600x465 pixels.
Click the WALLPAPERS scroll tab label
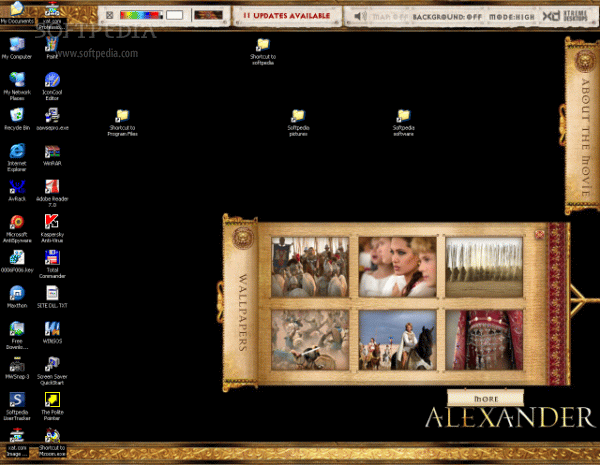pyautogui.click(x=243, y=312)
